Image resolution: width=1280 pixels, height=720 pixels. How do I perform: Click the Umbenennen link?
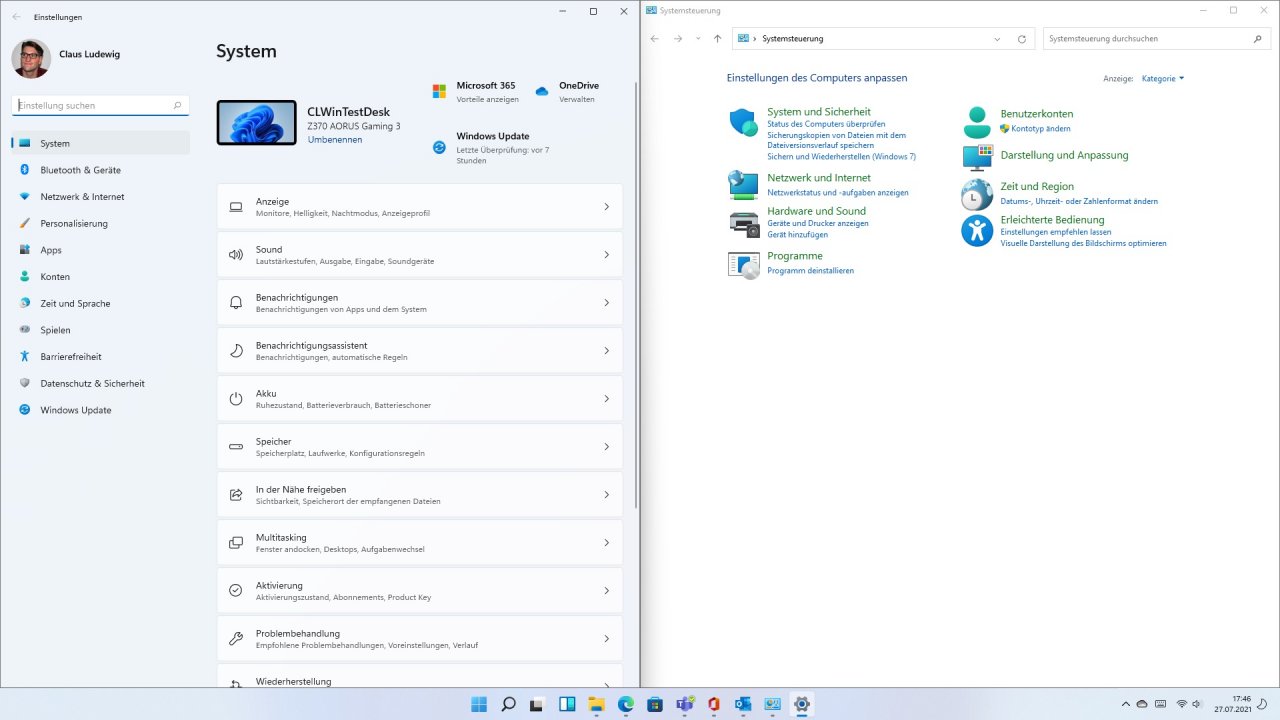coord(335,140)
